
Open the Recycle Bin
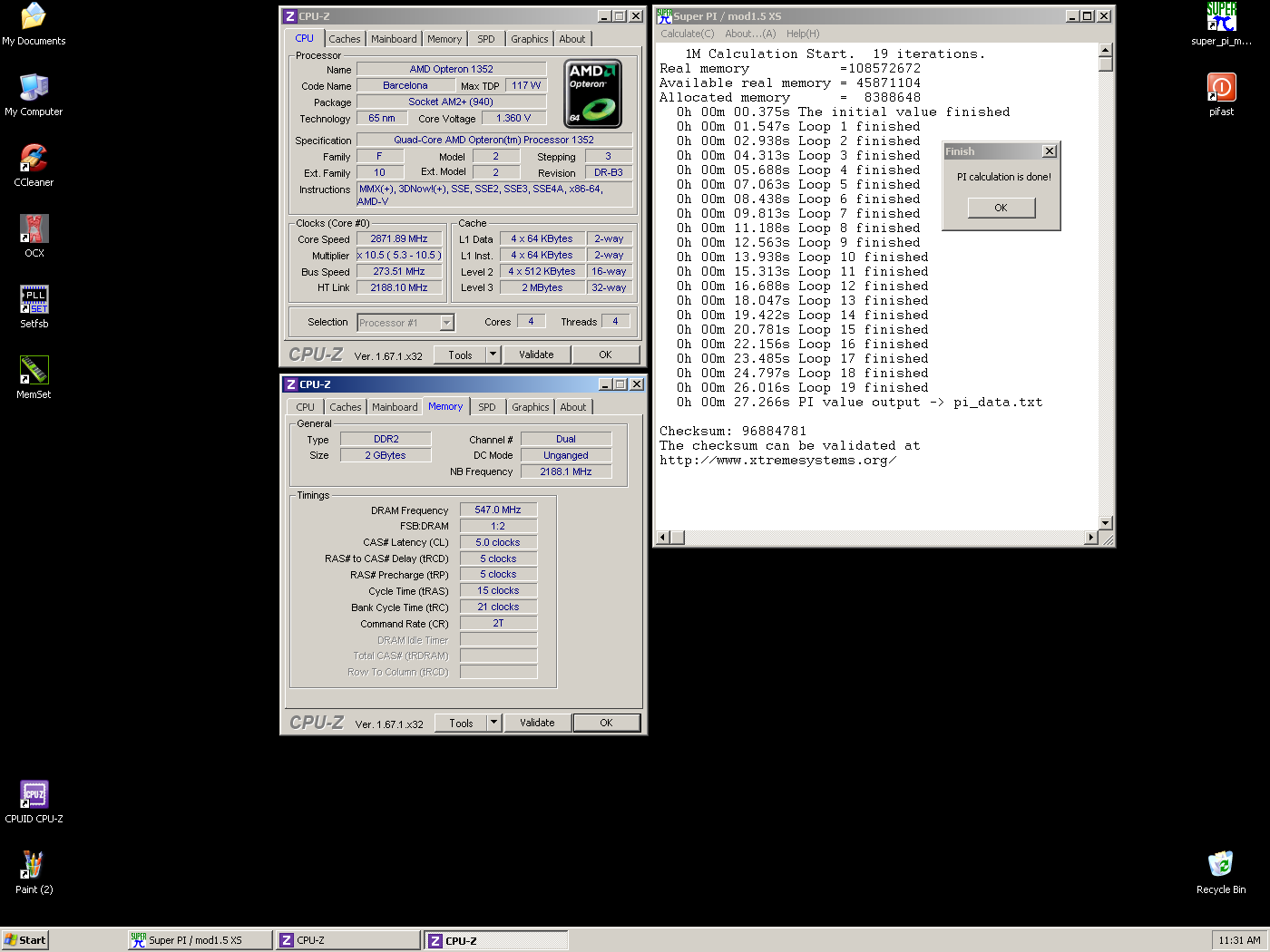tap(1221, 873)
